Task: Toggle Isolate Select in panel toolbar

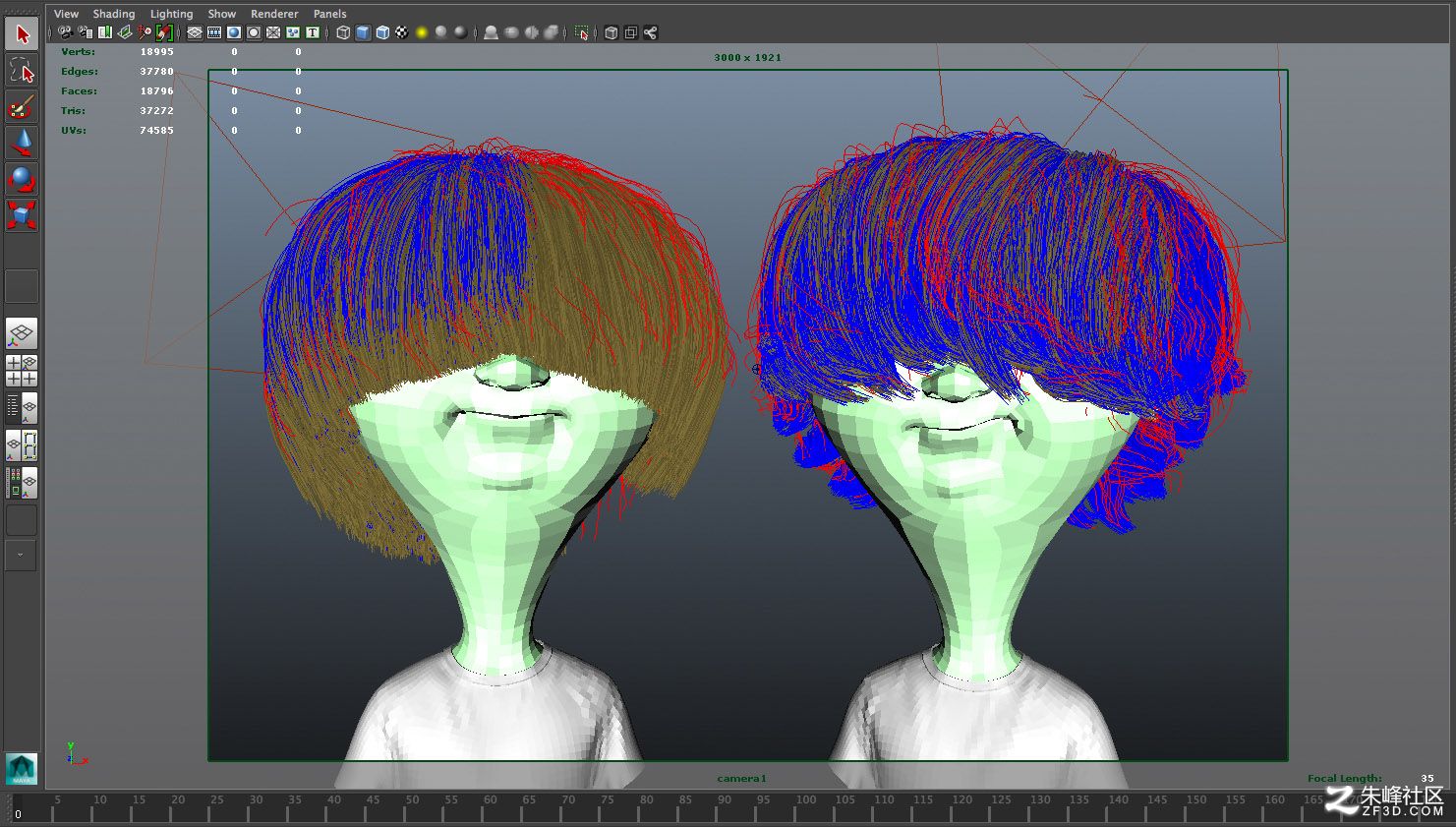Action: click(x=582, y=32)
